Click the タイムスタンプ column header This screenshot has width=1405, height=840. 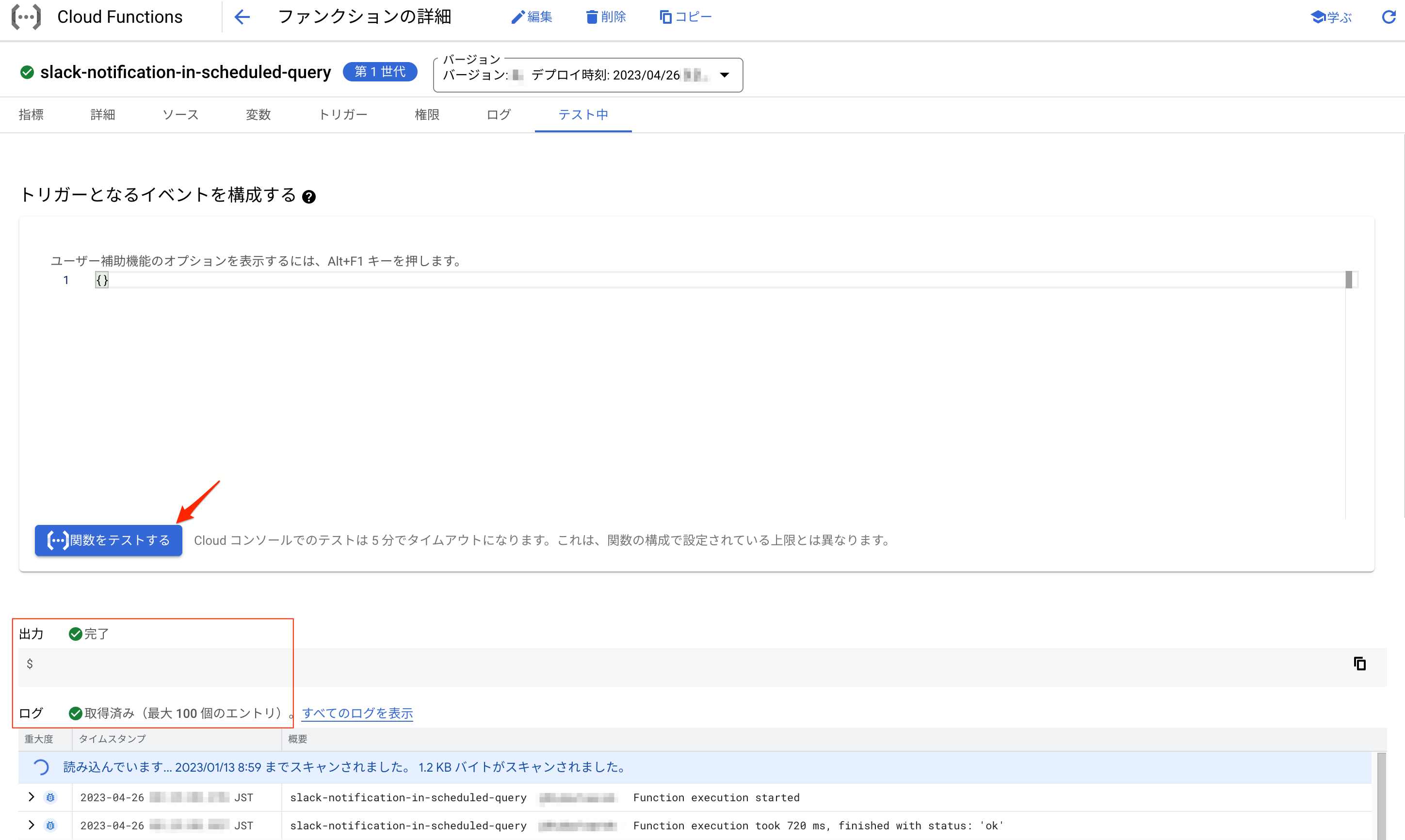(x=112, y=739)
